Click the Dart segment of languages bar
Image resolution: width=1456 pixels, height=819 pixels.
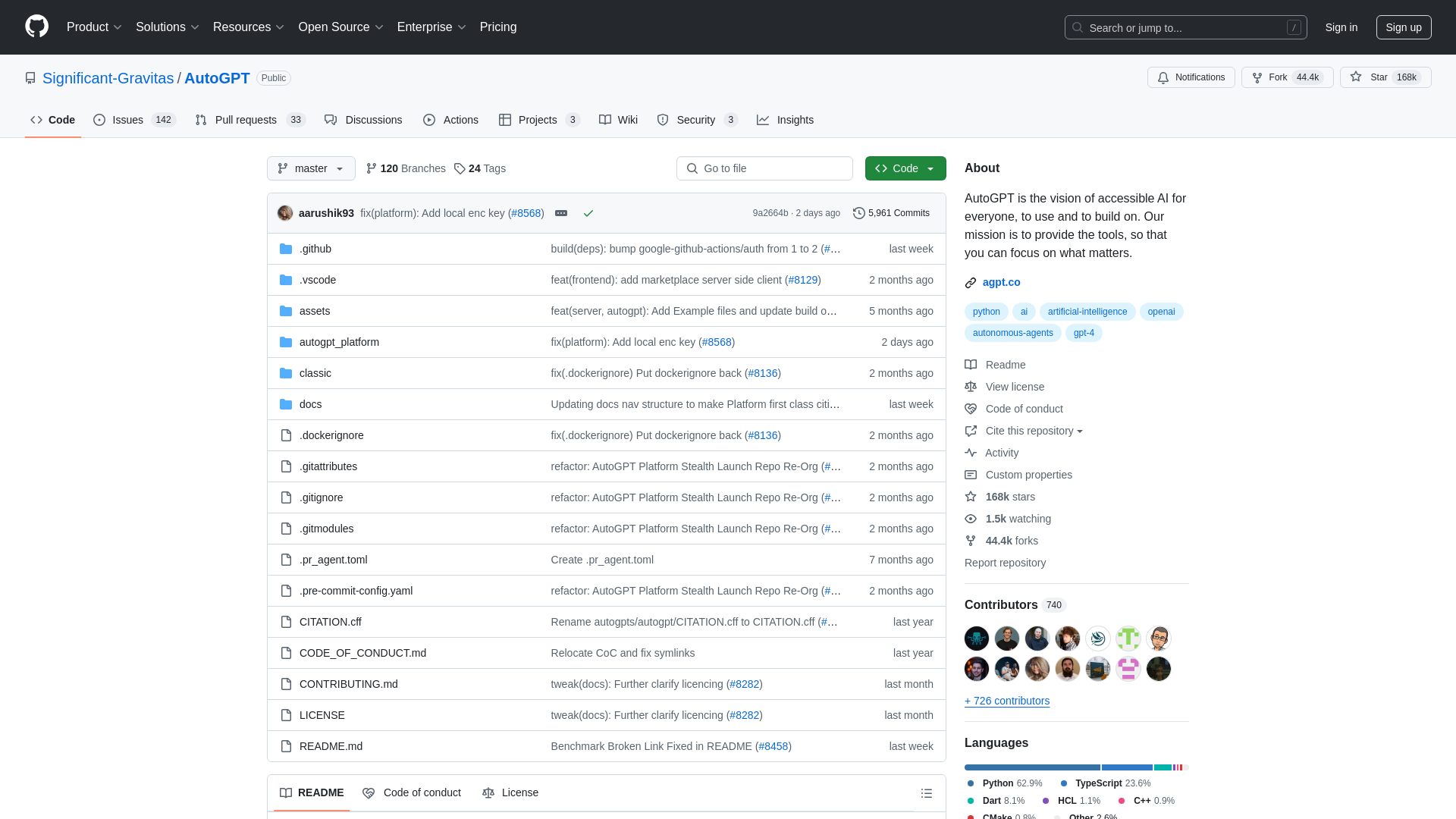point(1163,767)
